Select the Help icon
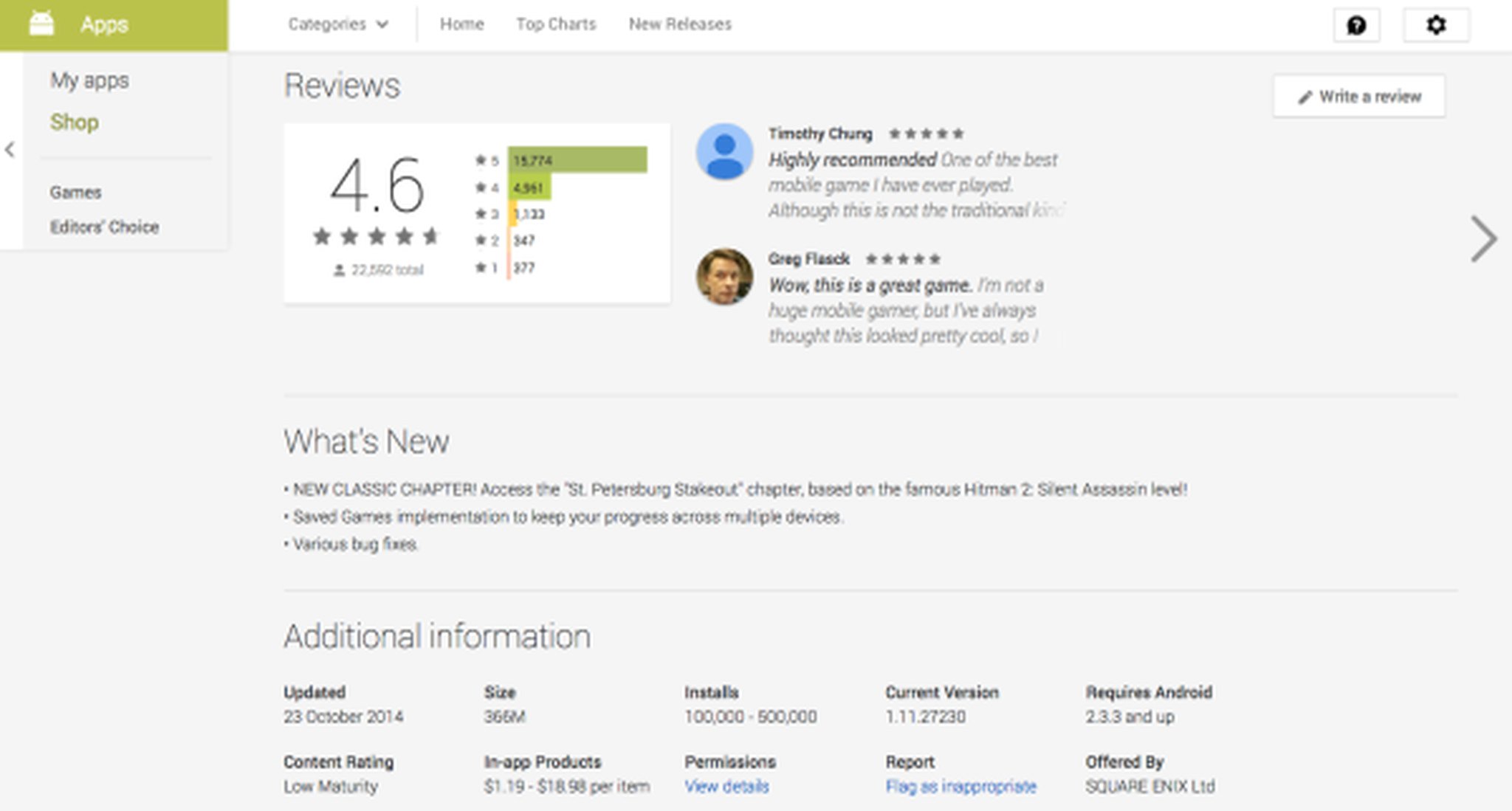The width and height of the screenshot is (1512, 811). [x=1356, y=25]
